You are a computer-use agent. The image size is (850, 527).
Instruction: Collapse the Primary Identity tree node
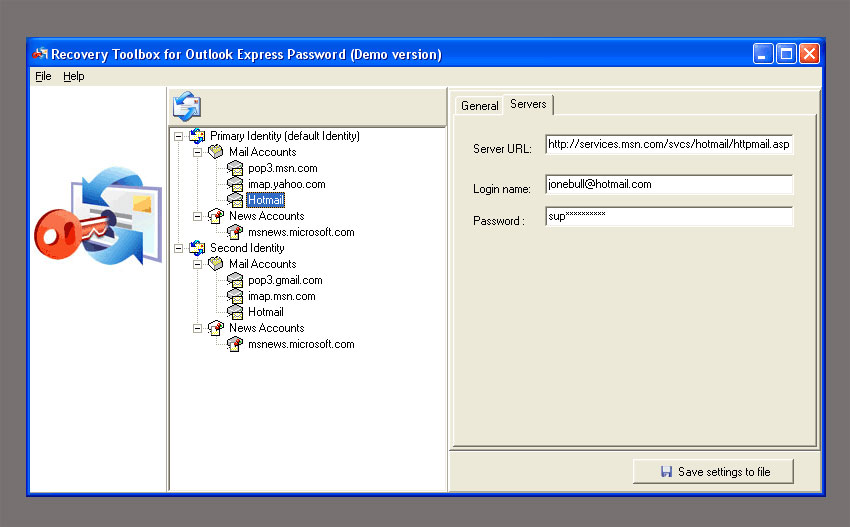tap(178, 137)
